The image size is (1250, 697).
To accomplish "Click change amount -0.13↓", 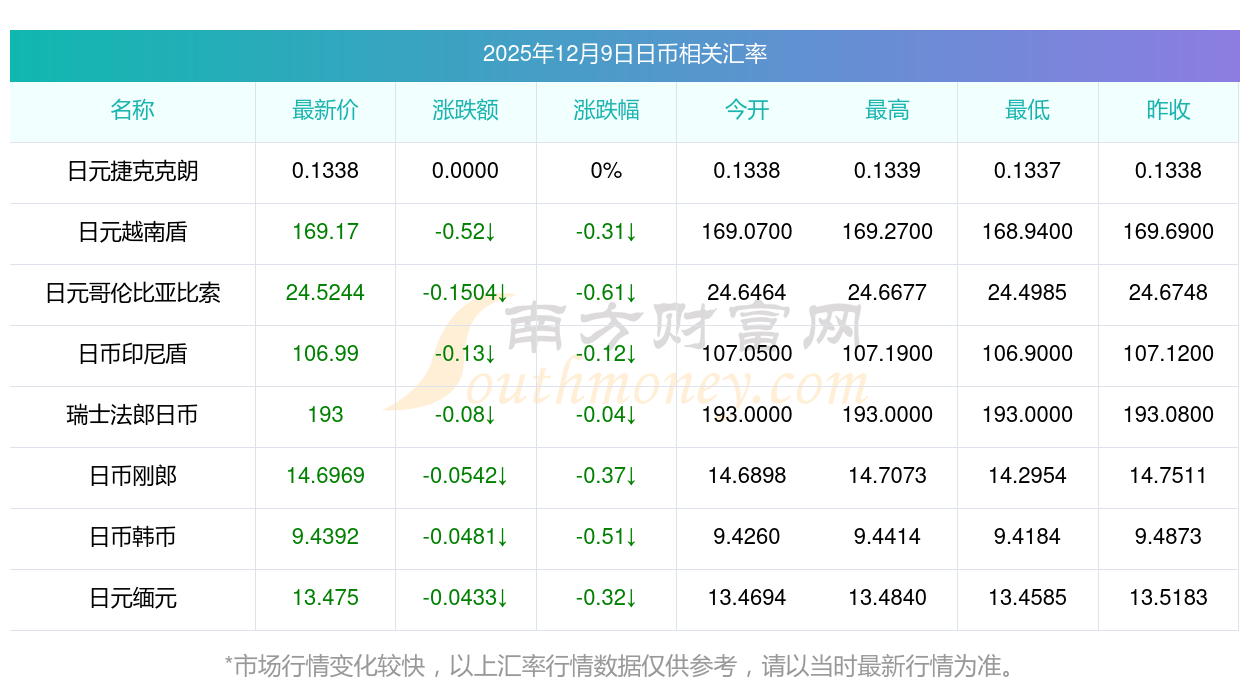I will point(466,354).
